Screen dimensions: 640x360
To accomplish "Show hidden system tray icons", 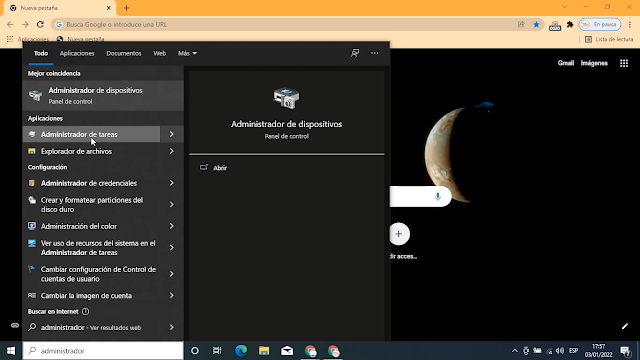I will click(515, 351).
